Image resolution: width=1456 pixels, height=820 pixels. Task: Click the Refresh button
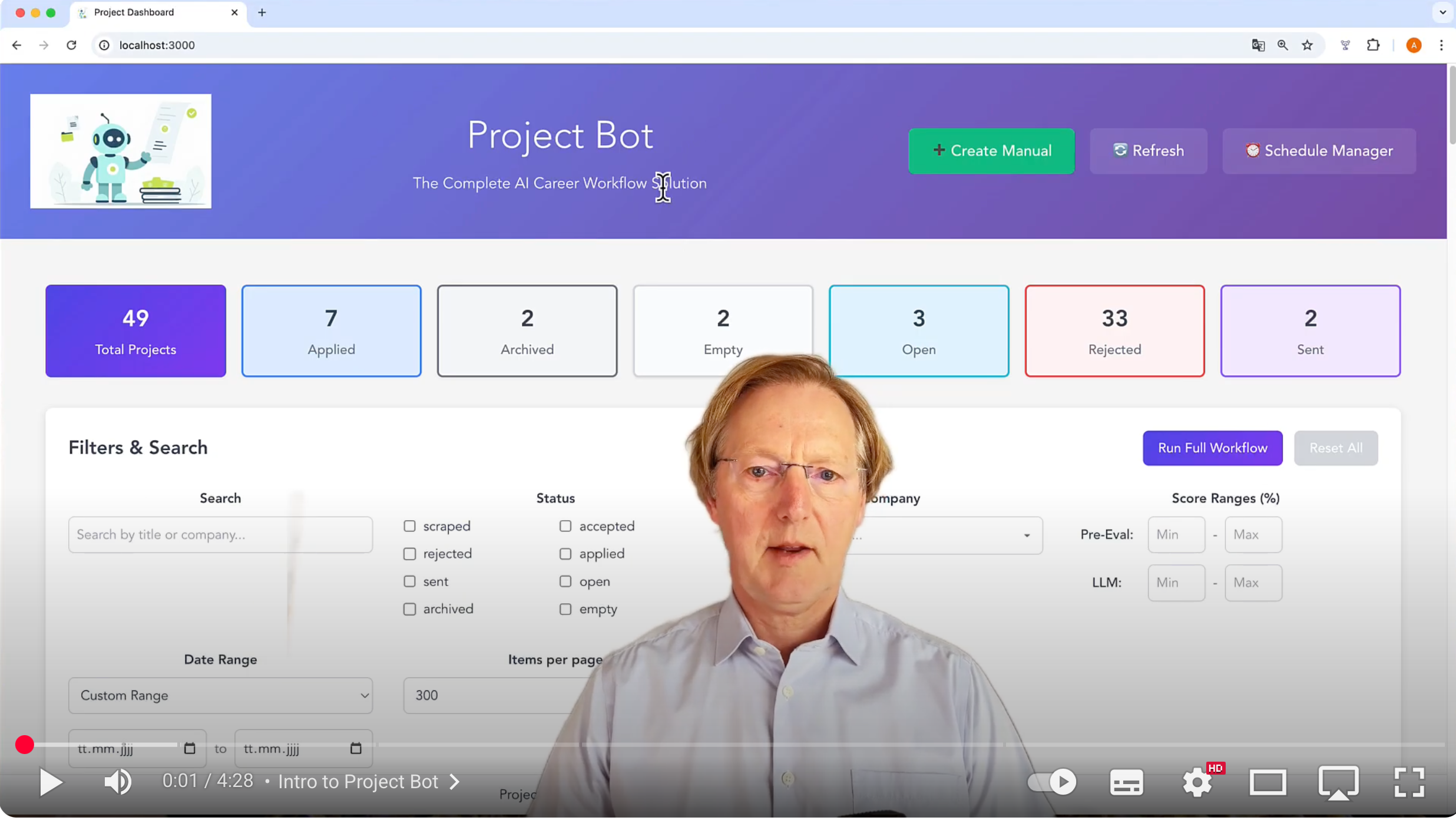pos(1148,151)
